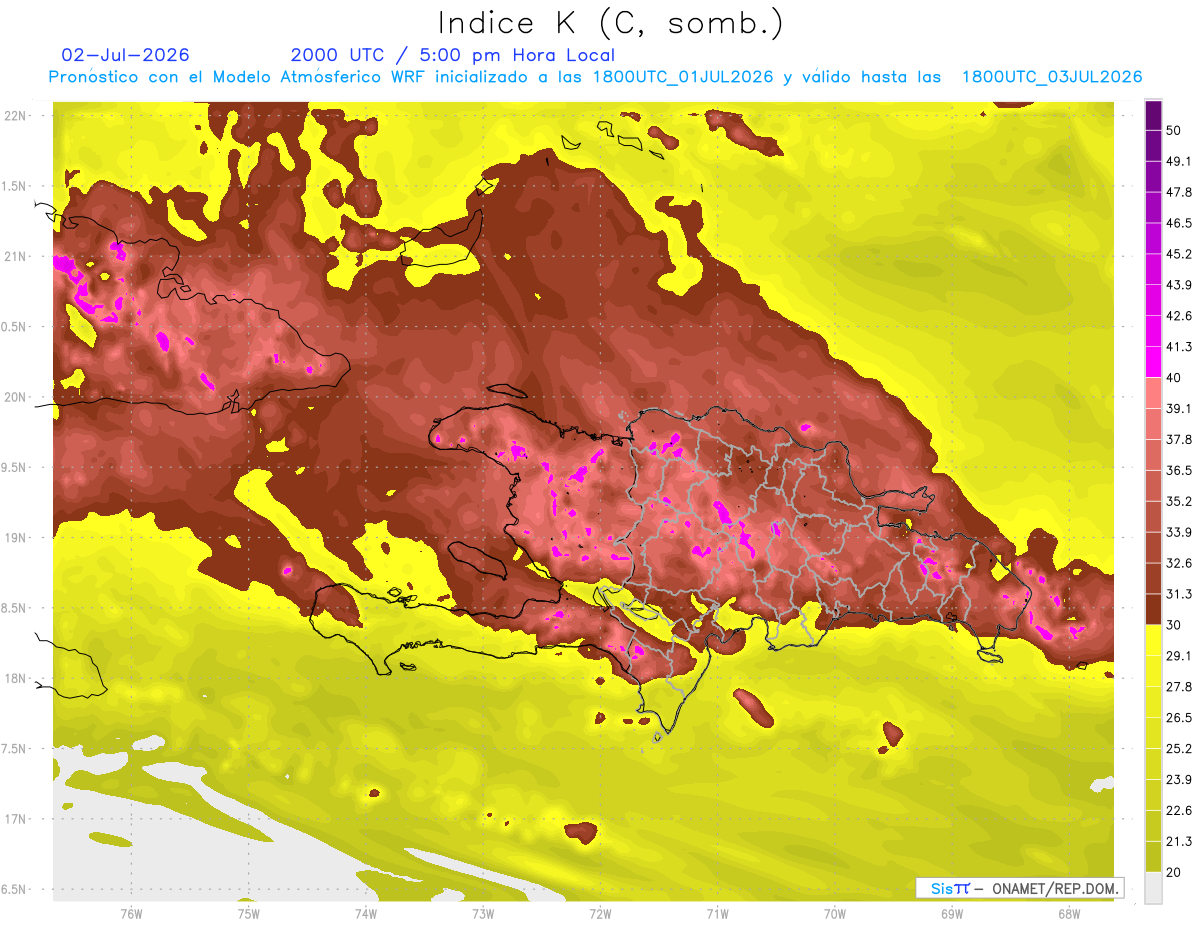Click the colorbar value '41.3'
The height and width of the screenshot is (927, 1200).
1178,347
